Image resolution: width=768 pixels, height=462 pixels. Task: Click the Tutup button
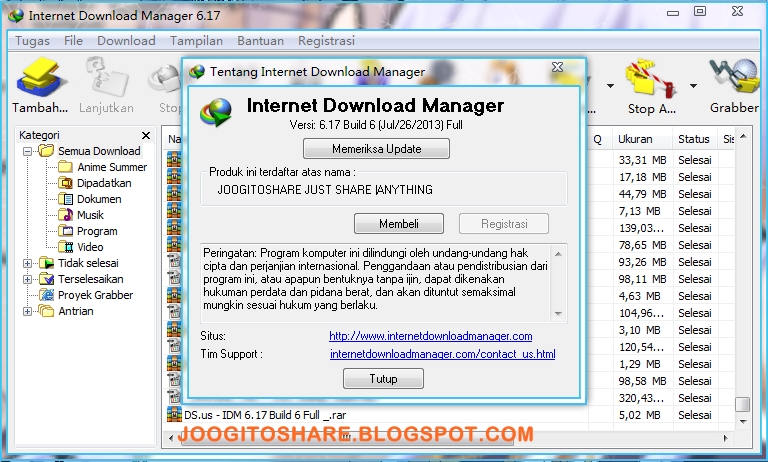click(x=383, y=378)
